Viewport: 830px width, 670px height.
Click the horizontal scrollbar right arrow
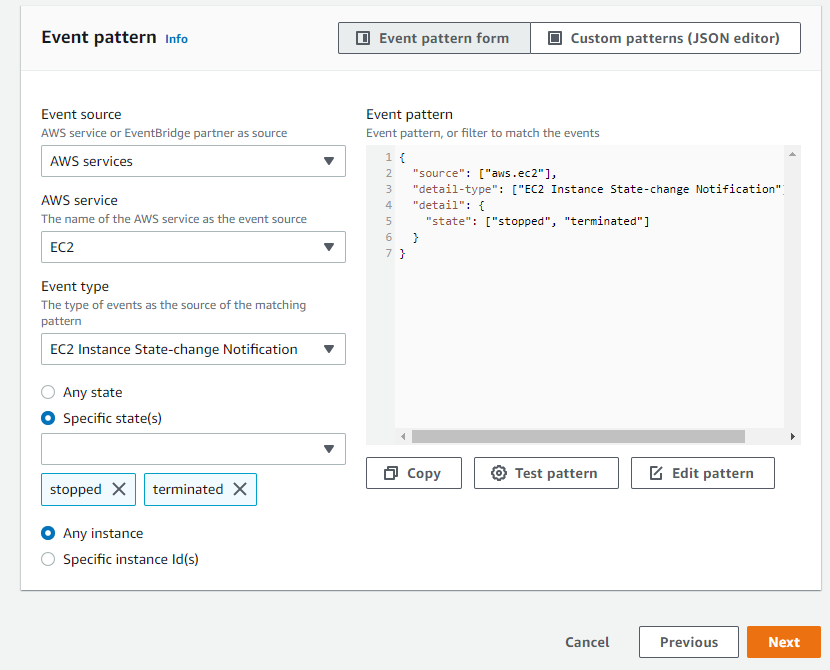(792, 437)
